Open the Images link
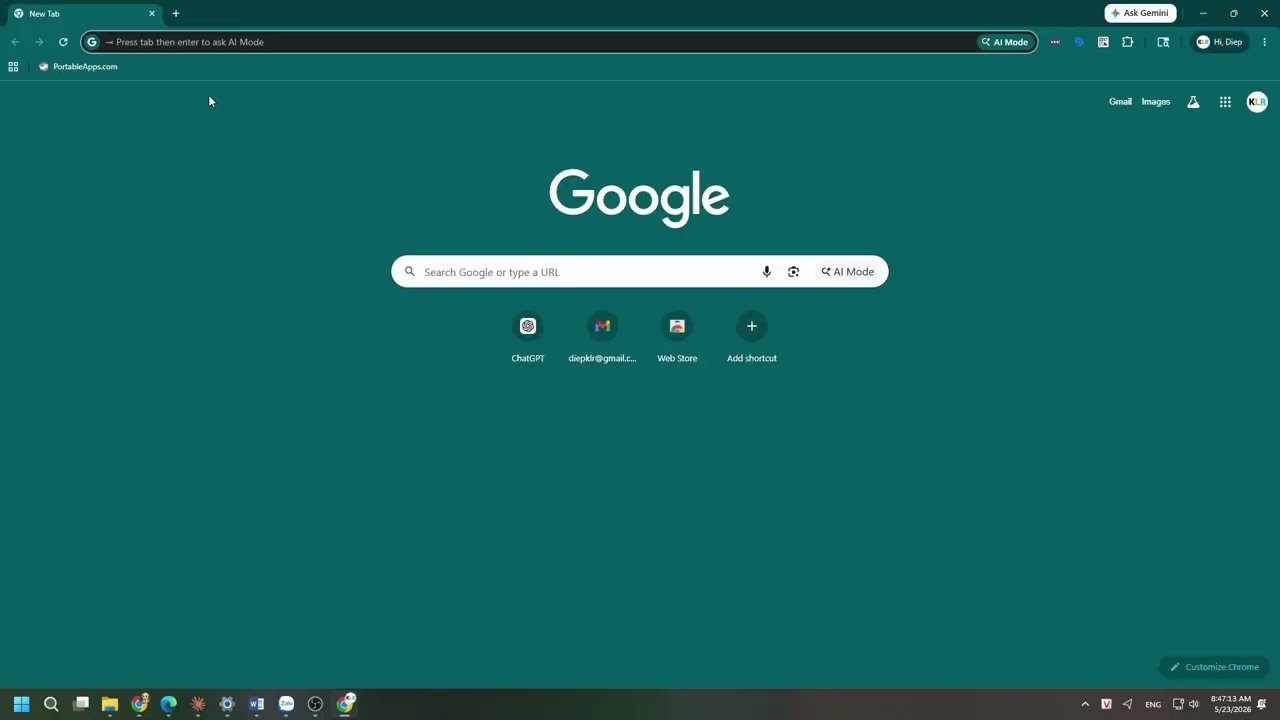1280x720 pixels. 1156,102
